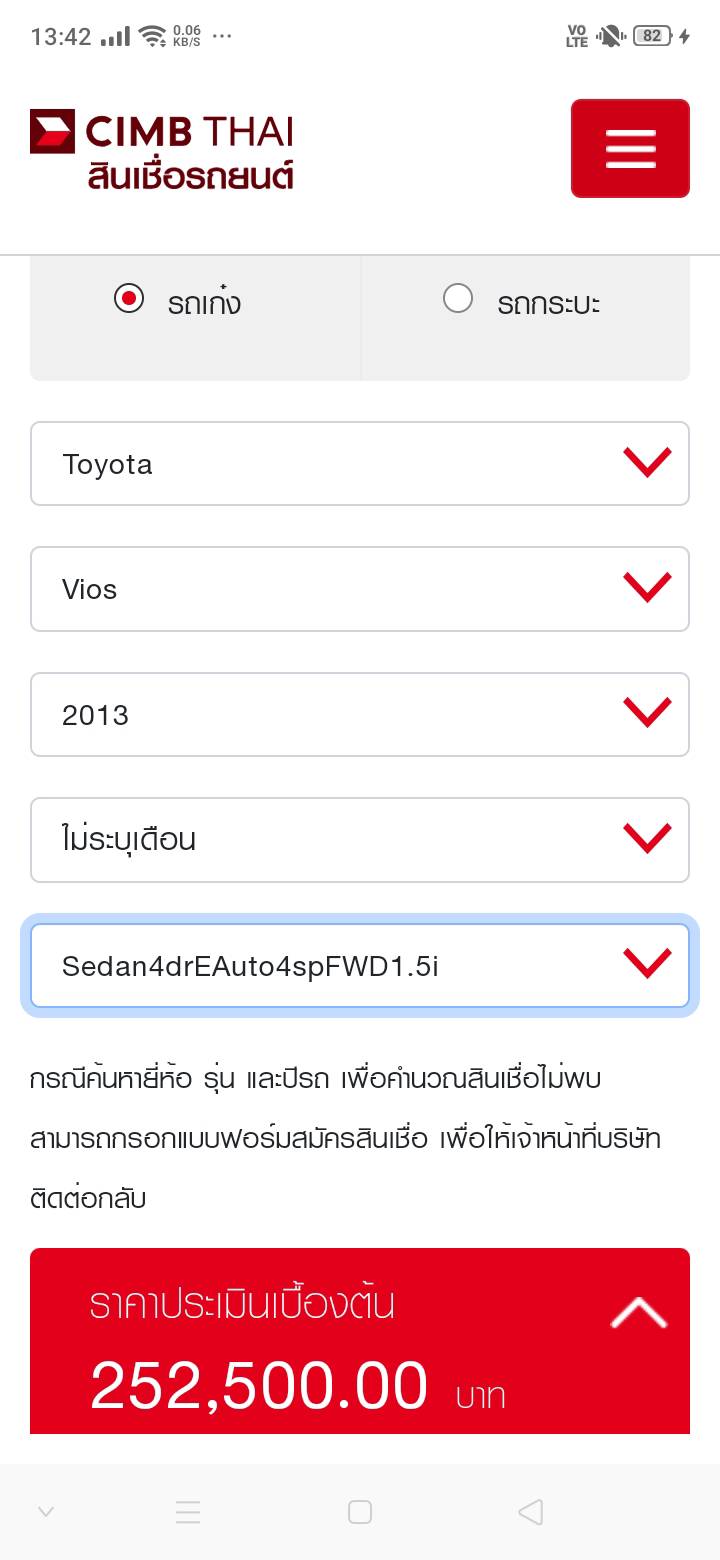Image resolution: width=720 pixels, height=1560 pixels.
Task: Tap the hide-keyboard down arrow icon
Action: [x=46, y=1512]
